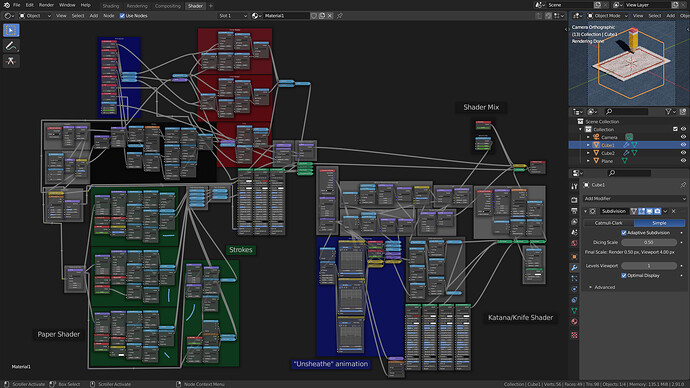Switch to the Compositing workspace tab
The height and width of the screenshot is (388, 690).
[x=168, y=6]
